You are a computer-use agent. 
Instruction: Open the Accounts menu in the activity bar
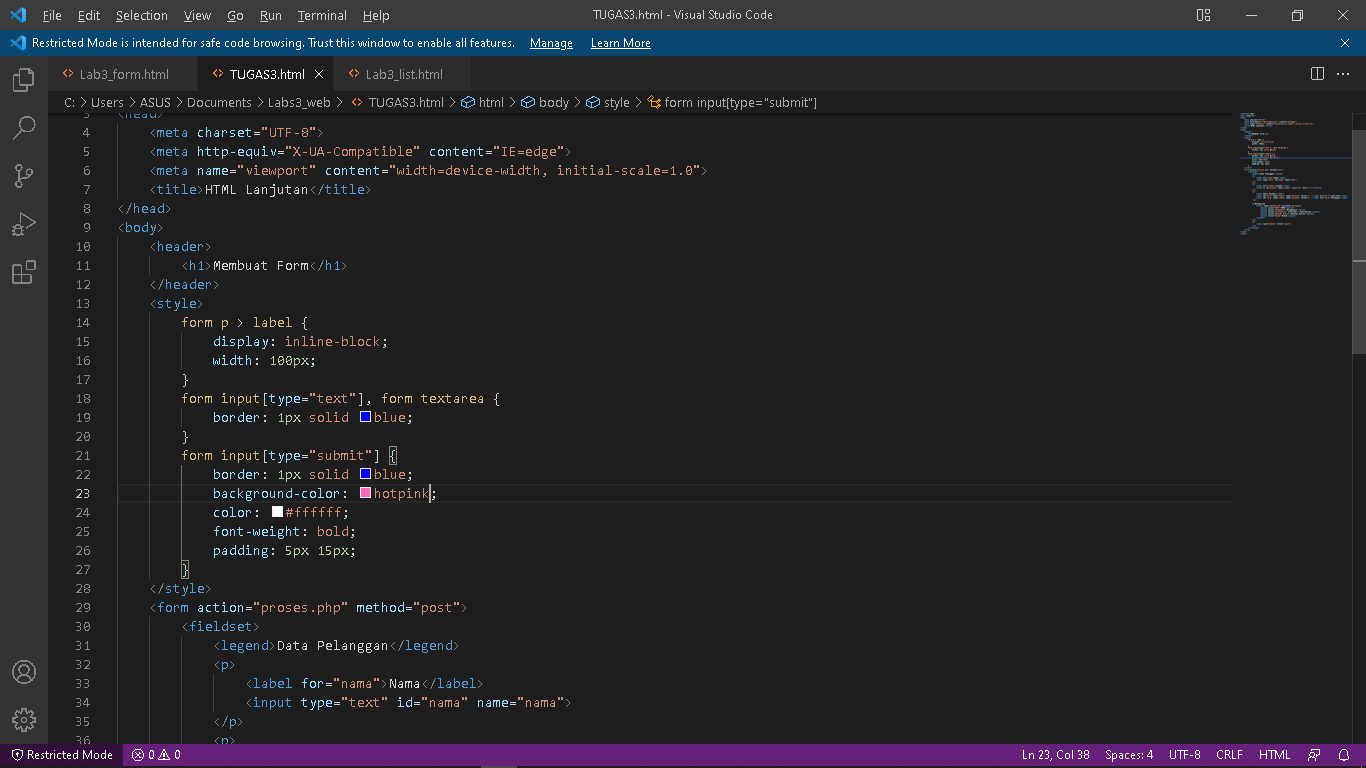tap(23, 672)
